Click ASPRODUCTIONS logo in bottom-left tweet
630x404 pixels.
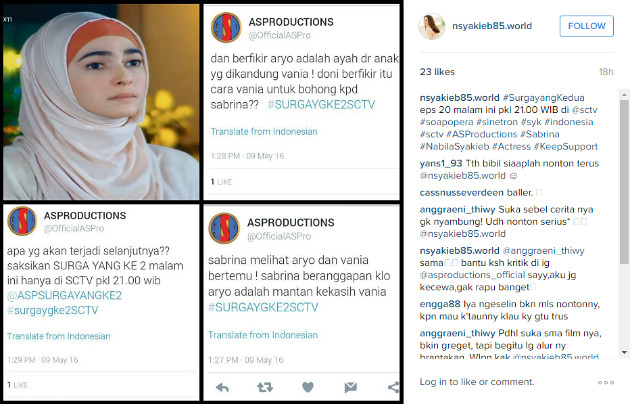pos(22,221)
